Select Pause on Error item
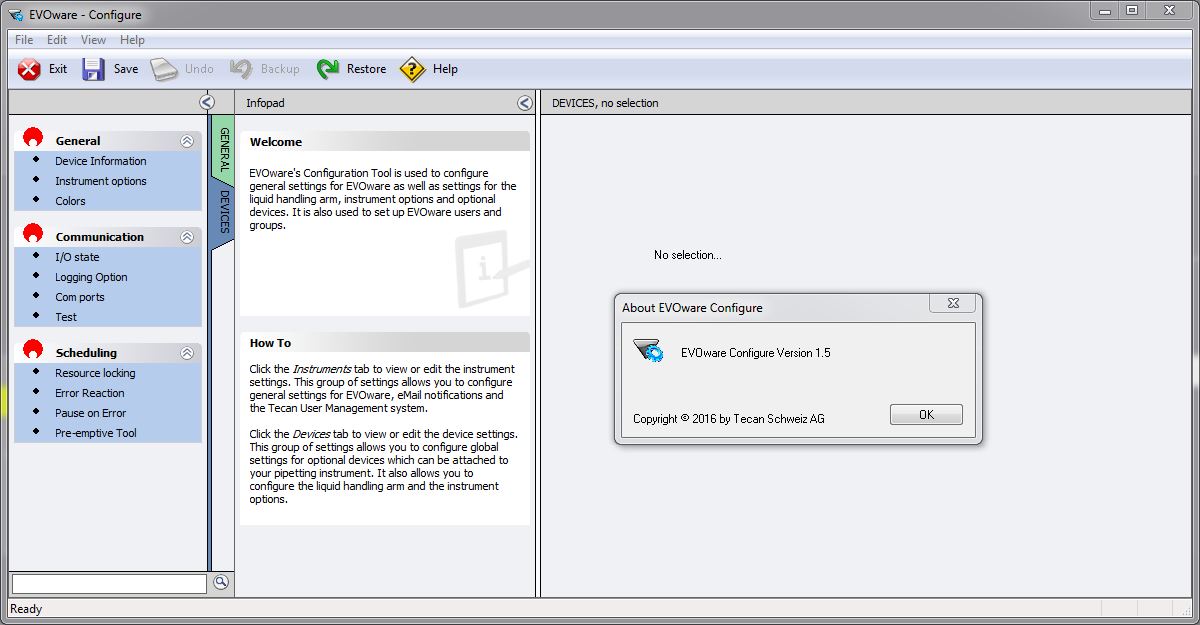 pyautogui.click(x=91, y=413)
